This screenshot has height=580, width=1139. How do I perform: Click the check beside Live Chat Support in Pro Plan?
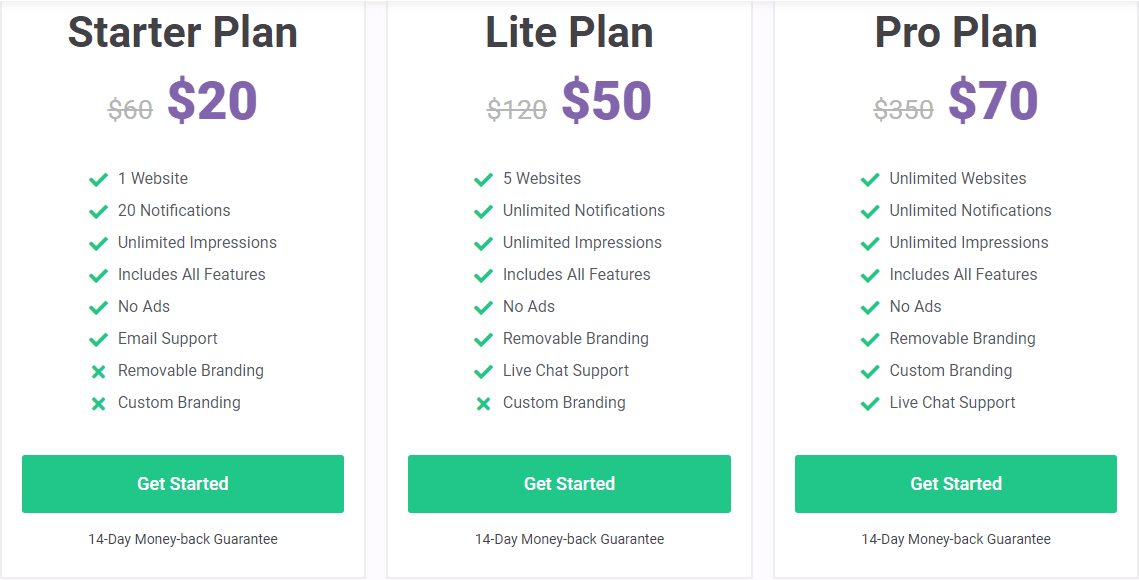[870, 402]
